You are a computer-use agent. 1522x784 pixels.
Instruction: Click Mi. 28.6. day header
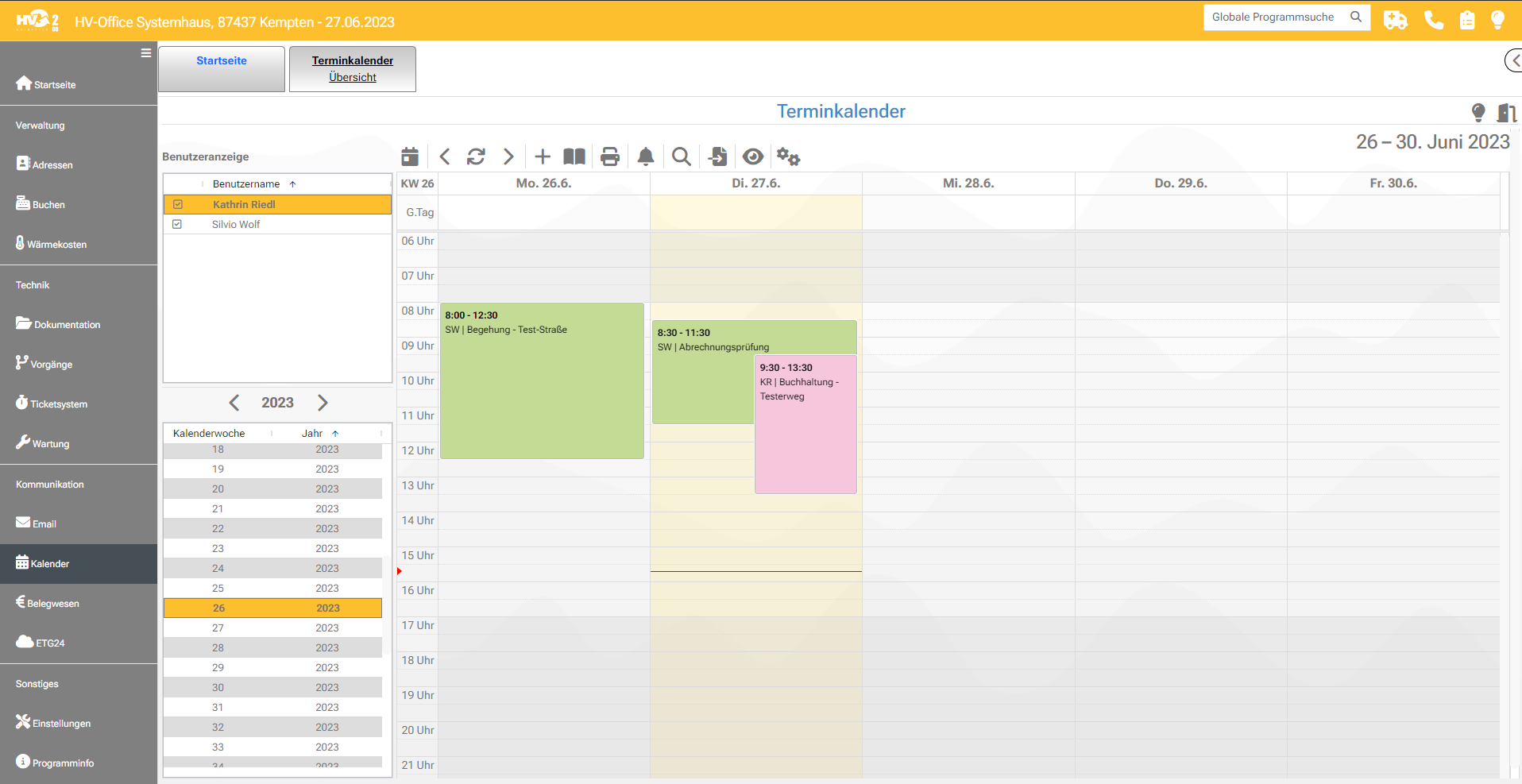pyautogui.click(x=968, y=183)
